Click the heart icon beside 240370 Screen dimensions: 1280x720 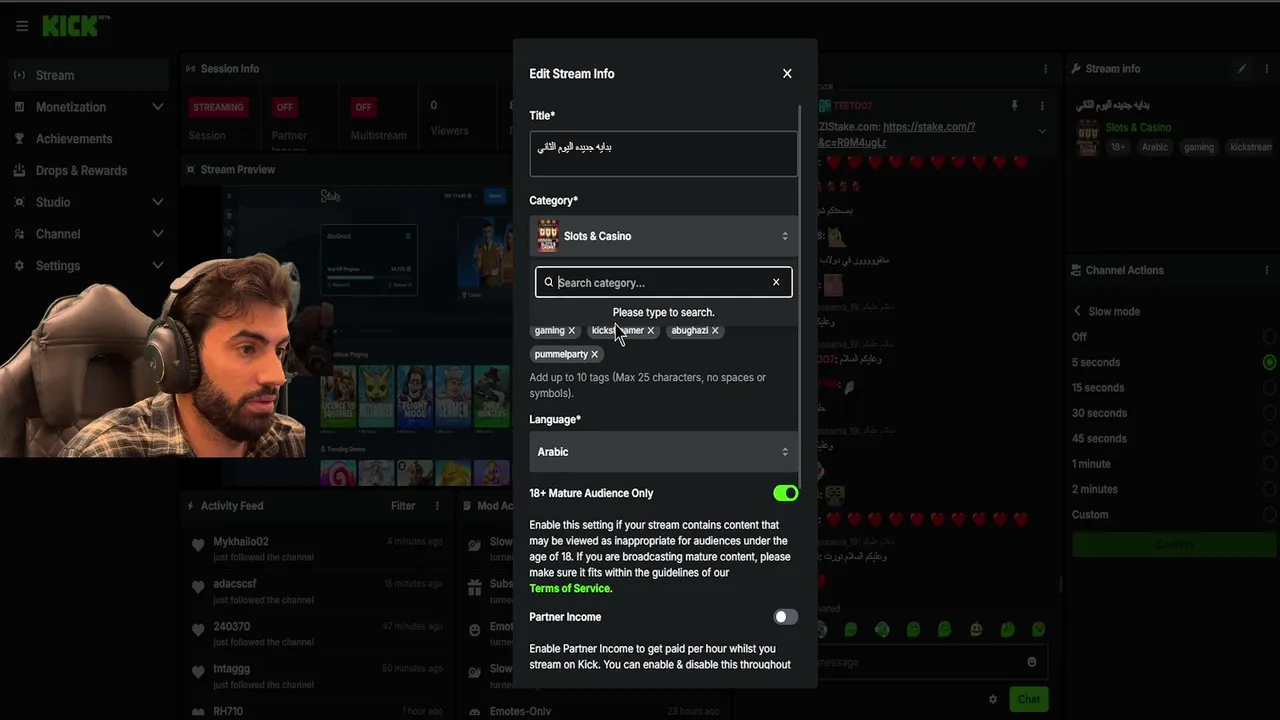pos(198,630)
